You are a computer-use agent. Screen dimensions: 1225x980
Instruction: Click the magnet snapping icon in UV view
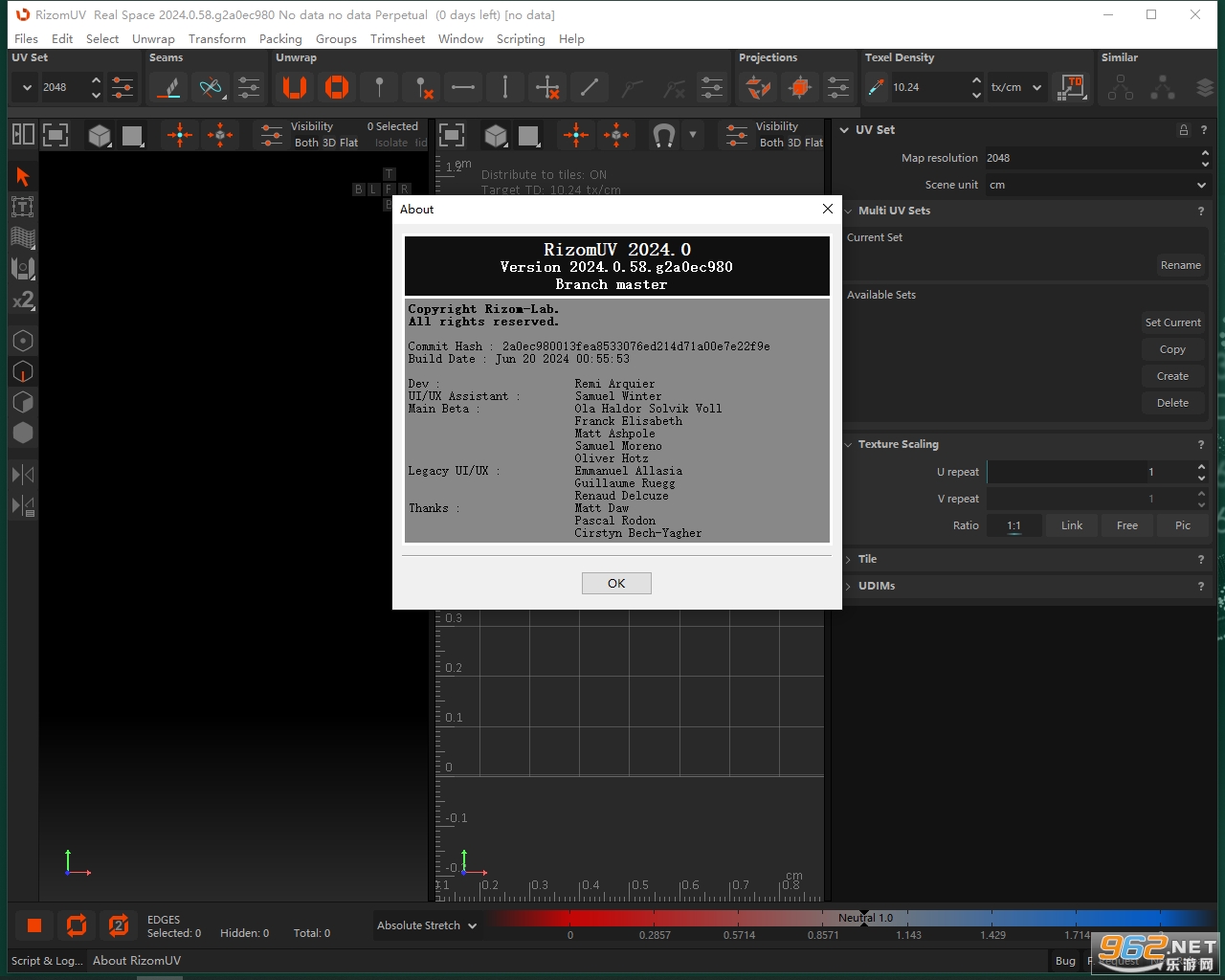pyautogui.click(x=663, y=135)
